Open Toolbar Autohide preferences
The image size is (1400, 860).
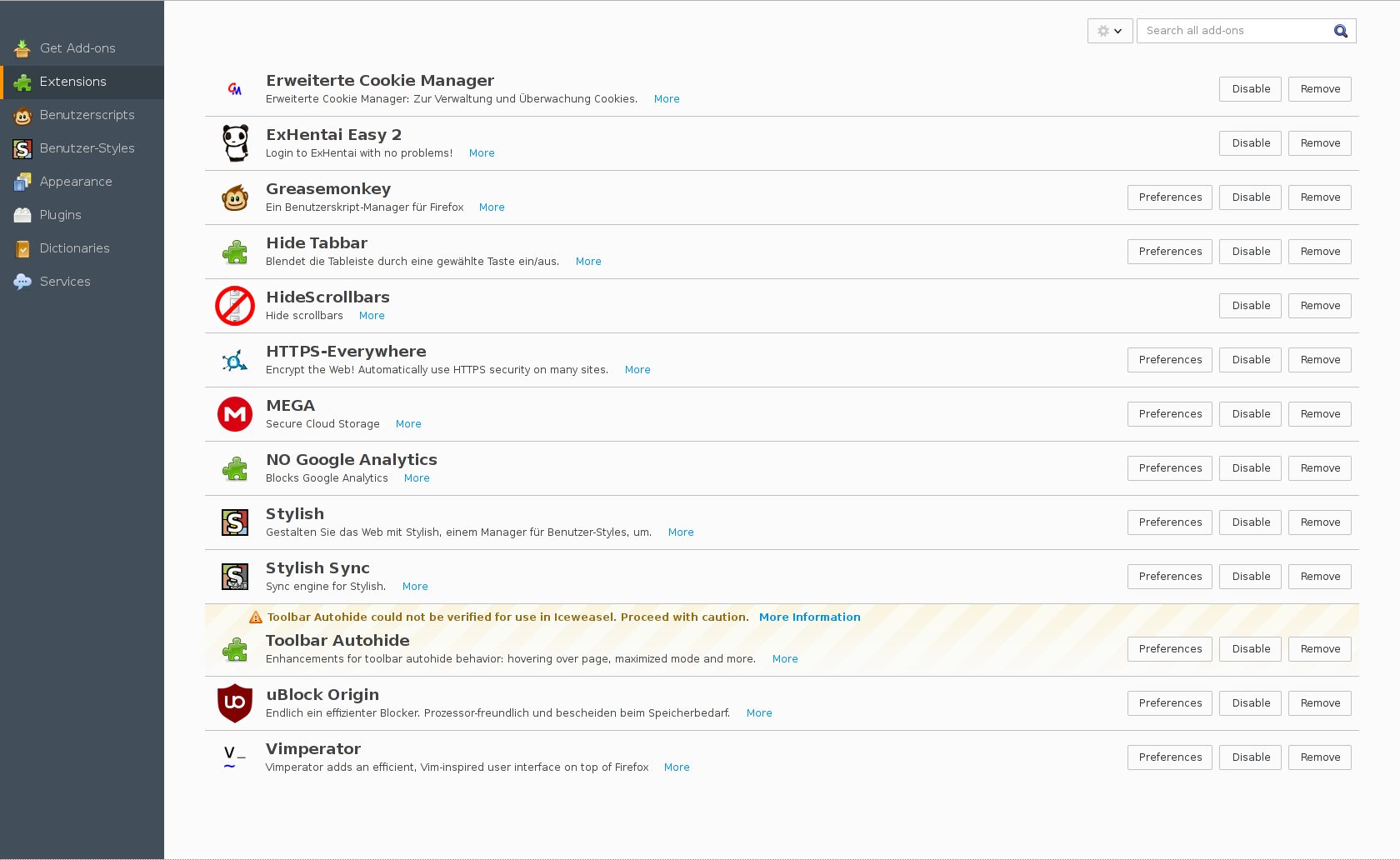click(x=1170, y=649)
